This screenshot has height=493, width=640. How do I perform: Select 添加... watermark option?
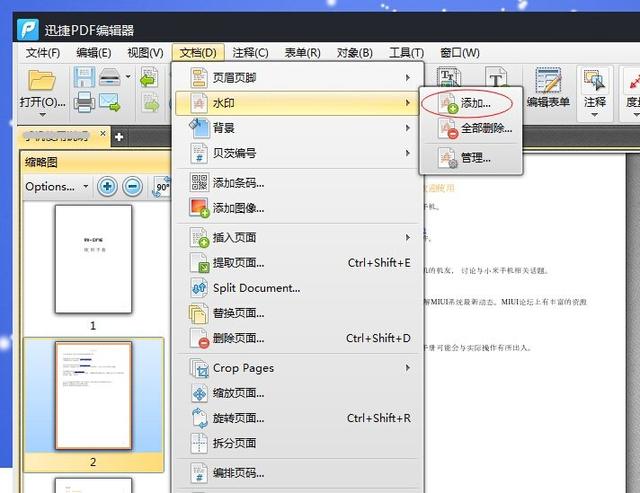471,103
